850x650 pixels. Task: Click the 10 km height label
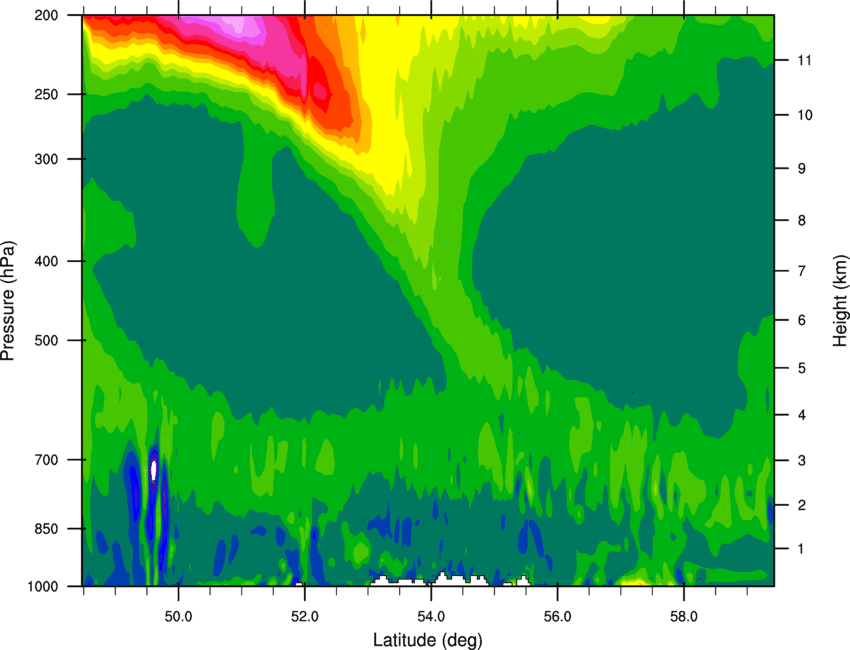tap(804, 115)
